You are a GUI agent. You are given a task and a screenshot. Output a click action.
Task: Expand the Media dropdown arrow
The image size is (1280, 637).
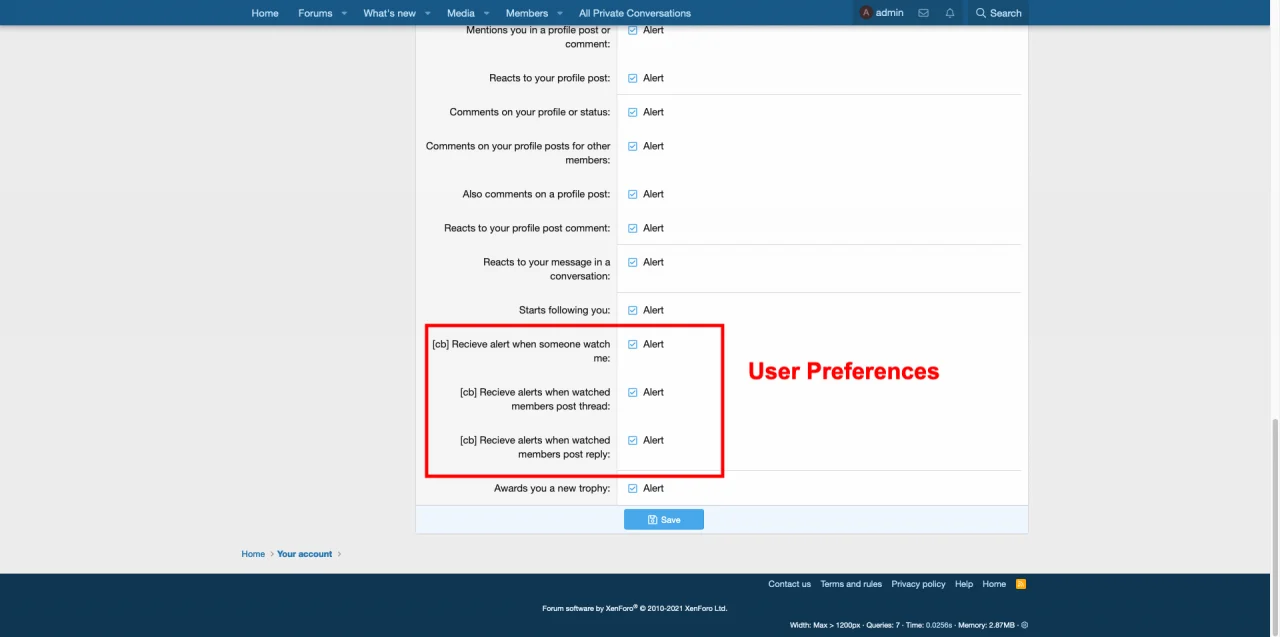(486, 13)
